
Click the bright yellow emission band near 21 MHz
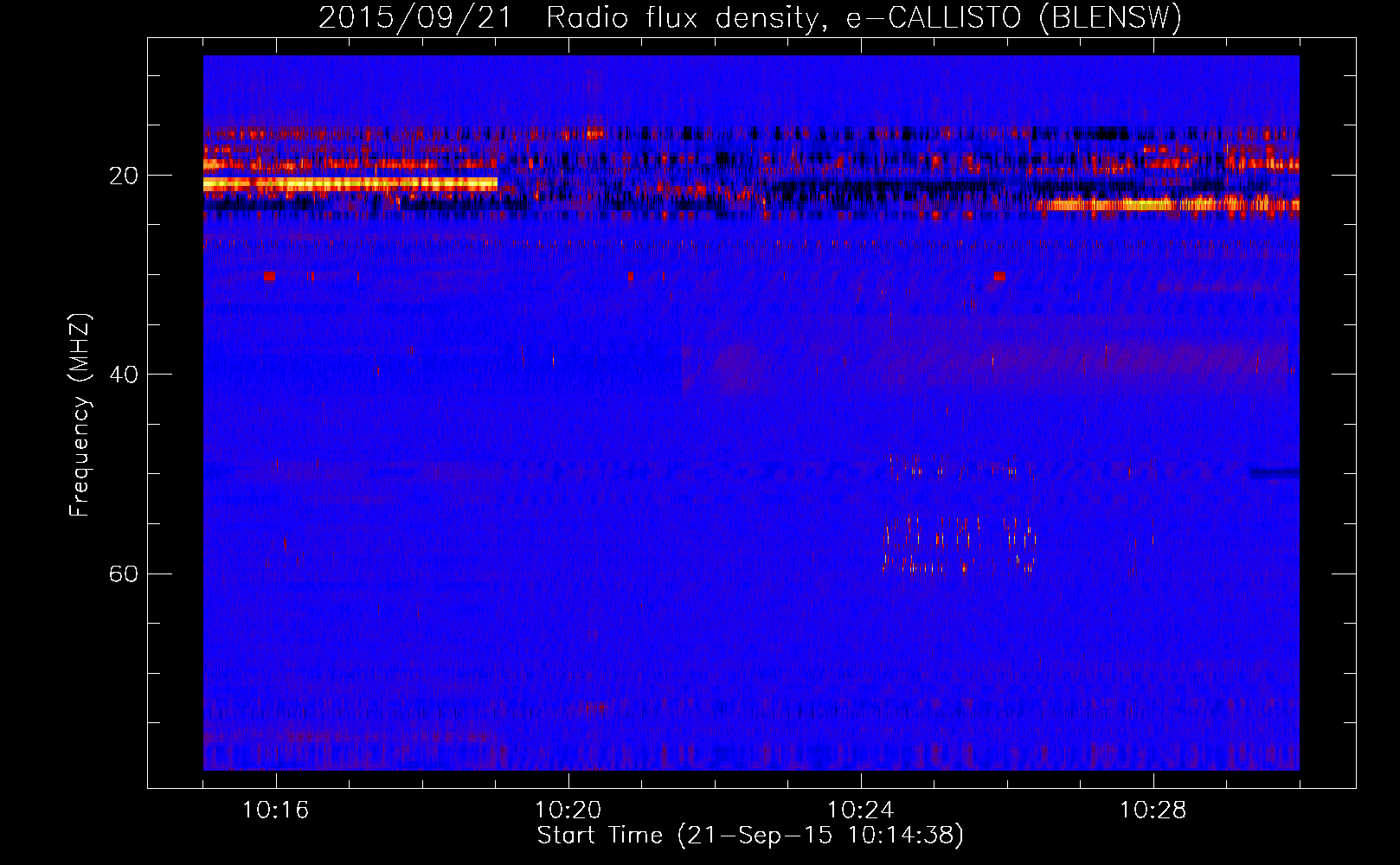(x=350, y=183)
